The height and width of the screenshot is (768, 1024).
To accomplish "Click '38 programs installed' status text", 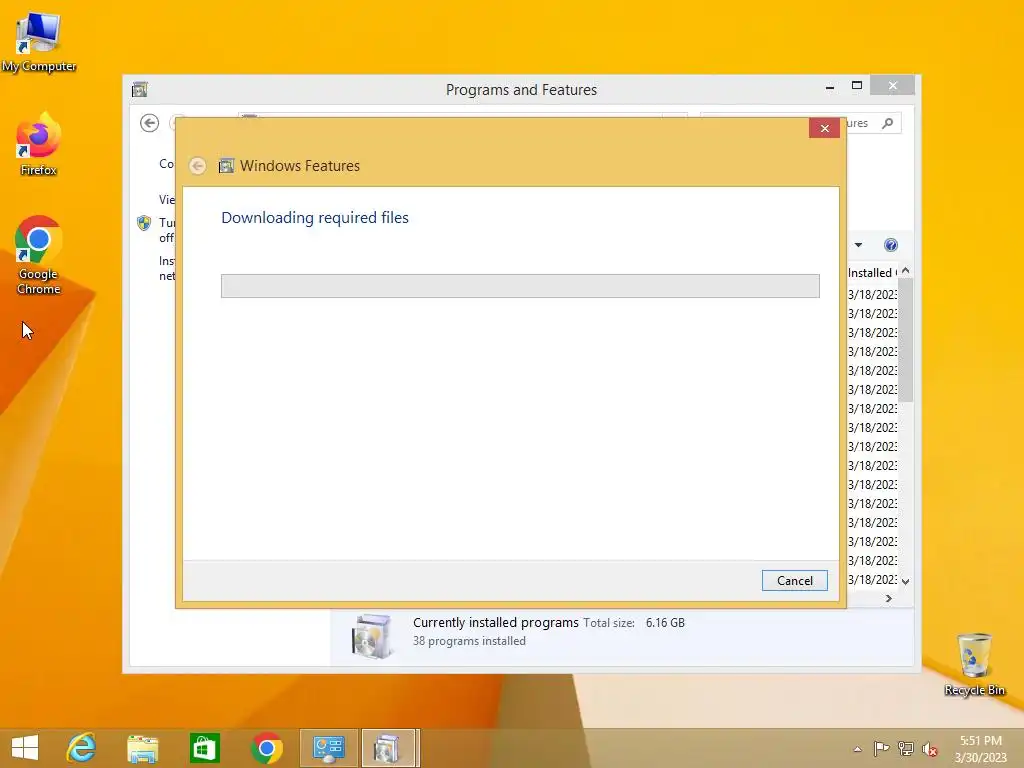I will 469,641.
